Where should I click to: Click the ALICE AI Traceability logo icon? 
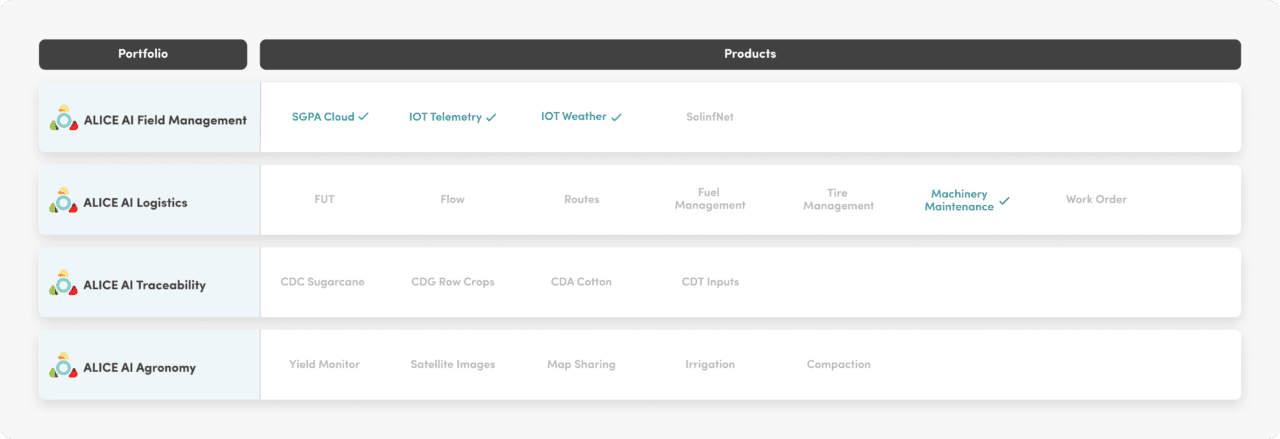[64, 284]
